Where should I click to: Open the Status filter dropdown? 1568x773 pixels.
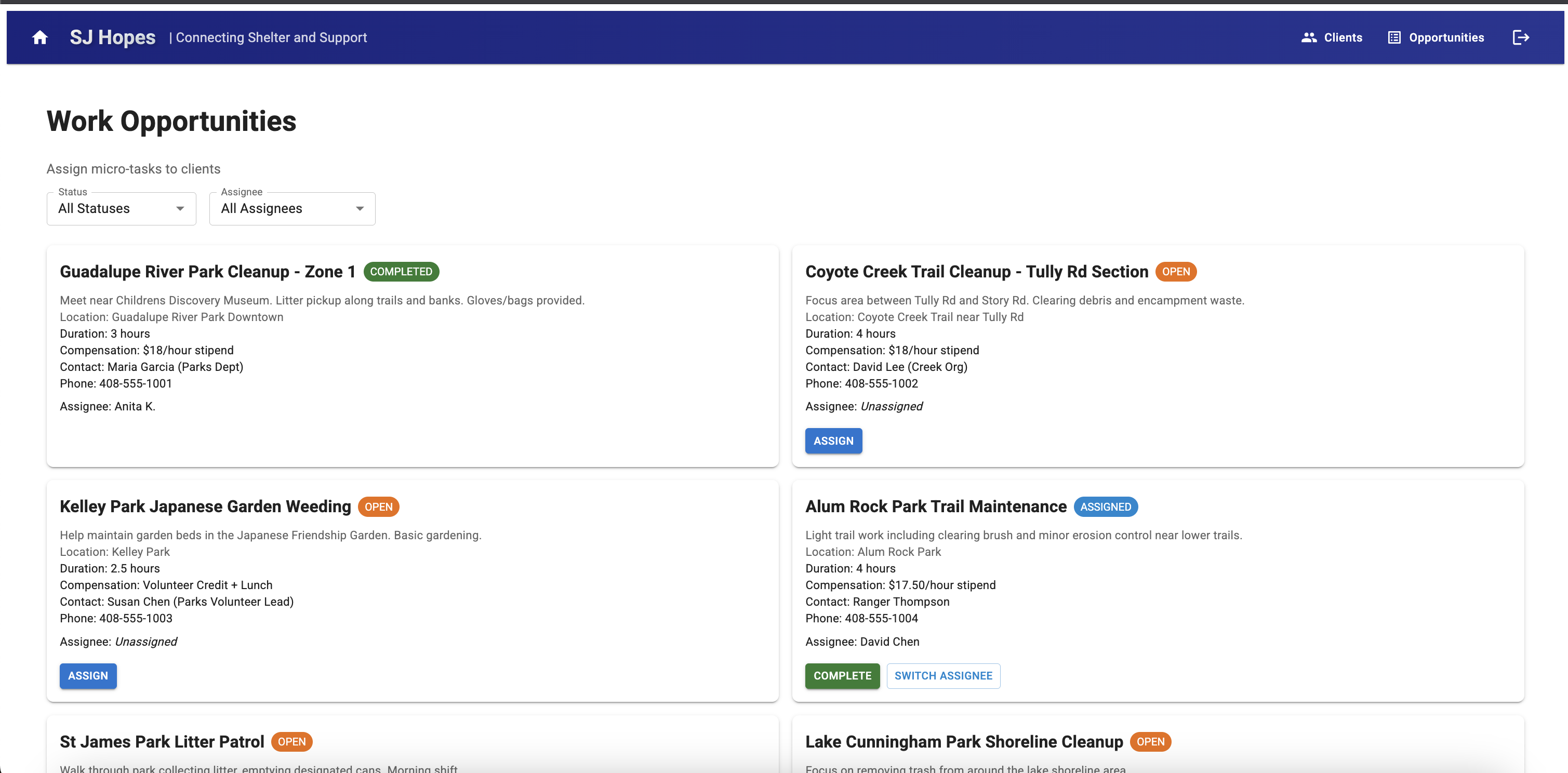point(121,209)
